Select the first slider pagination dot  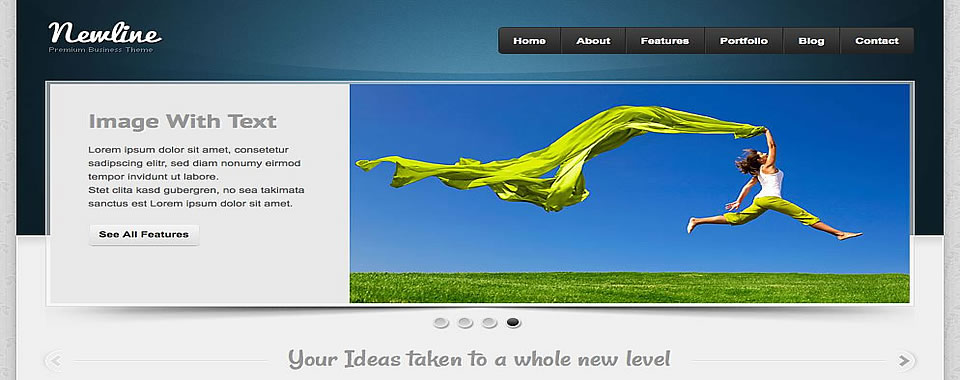(x=441, y=322)
